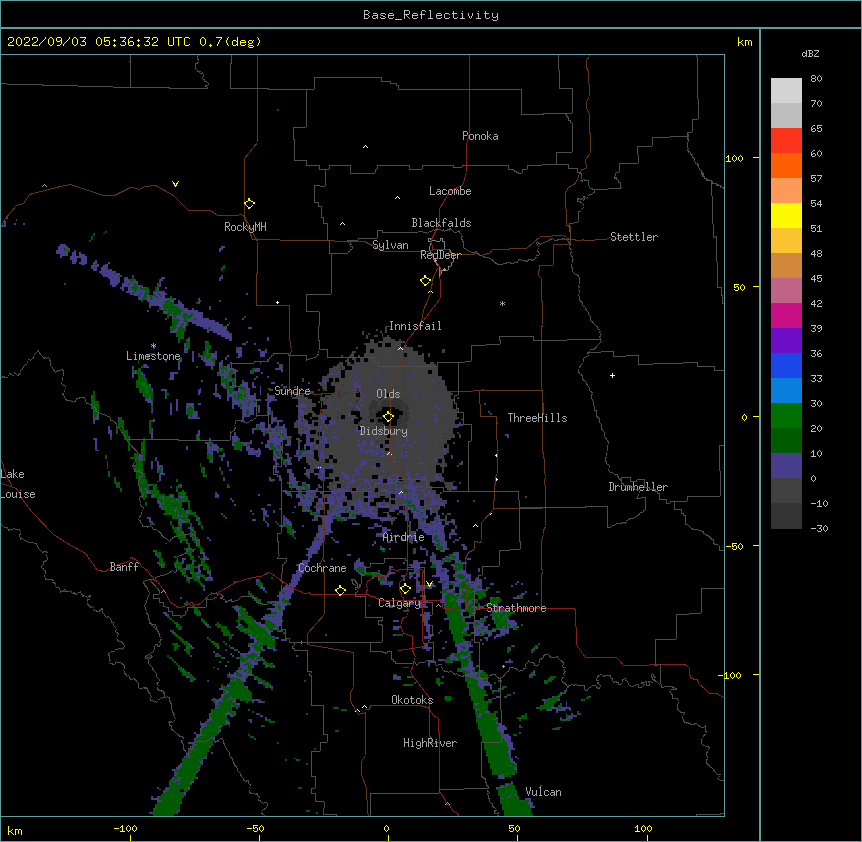862x842 pixels.
Task: Click the Drumheller town label
Action: click(x=638, y=487)
